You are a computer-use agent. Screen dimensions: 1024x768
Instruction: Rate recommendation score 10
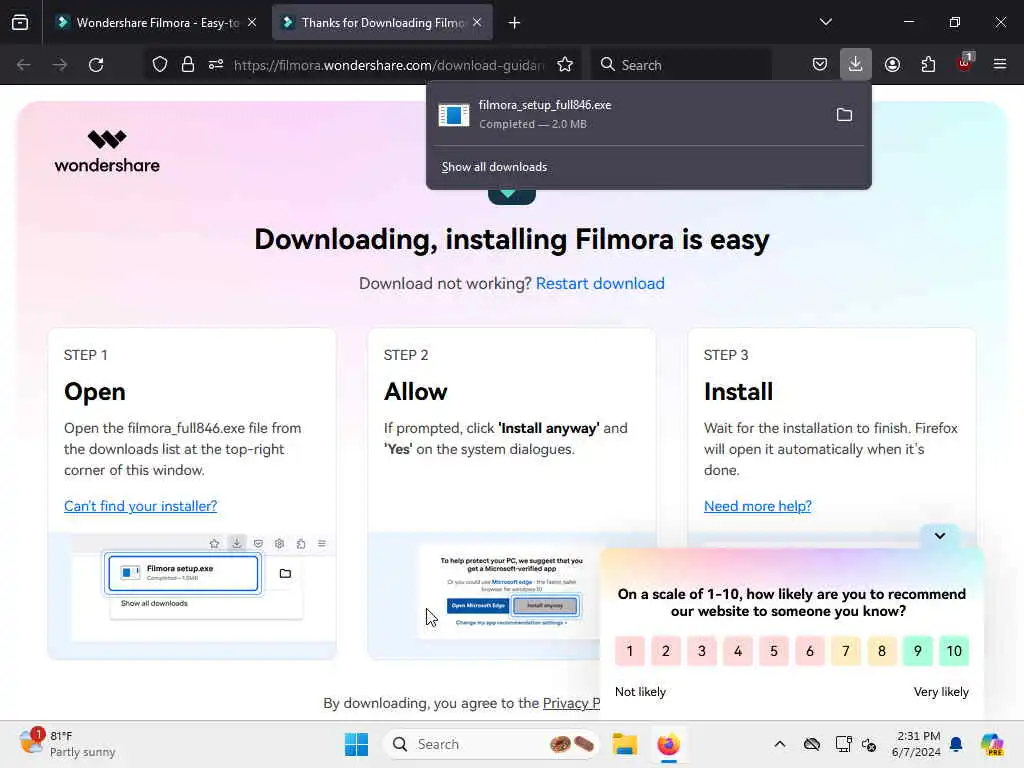tap(954, 651)
